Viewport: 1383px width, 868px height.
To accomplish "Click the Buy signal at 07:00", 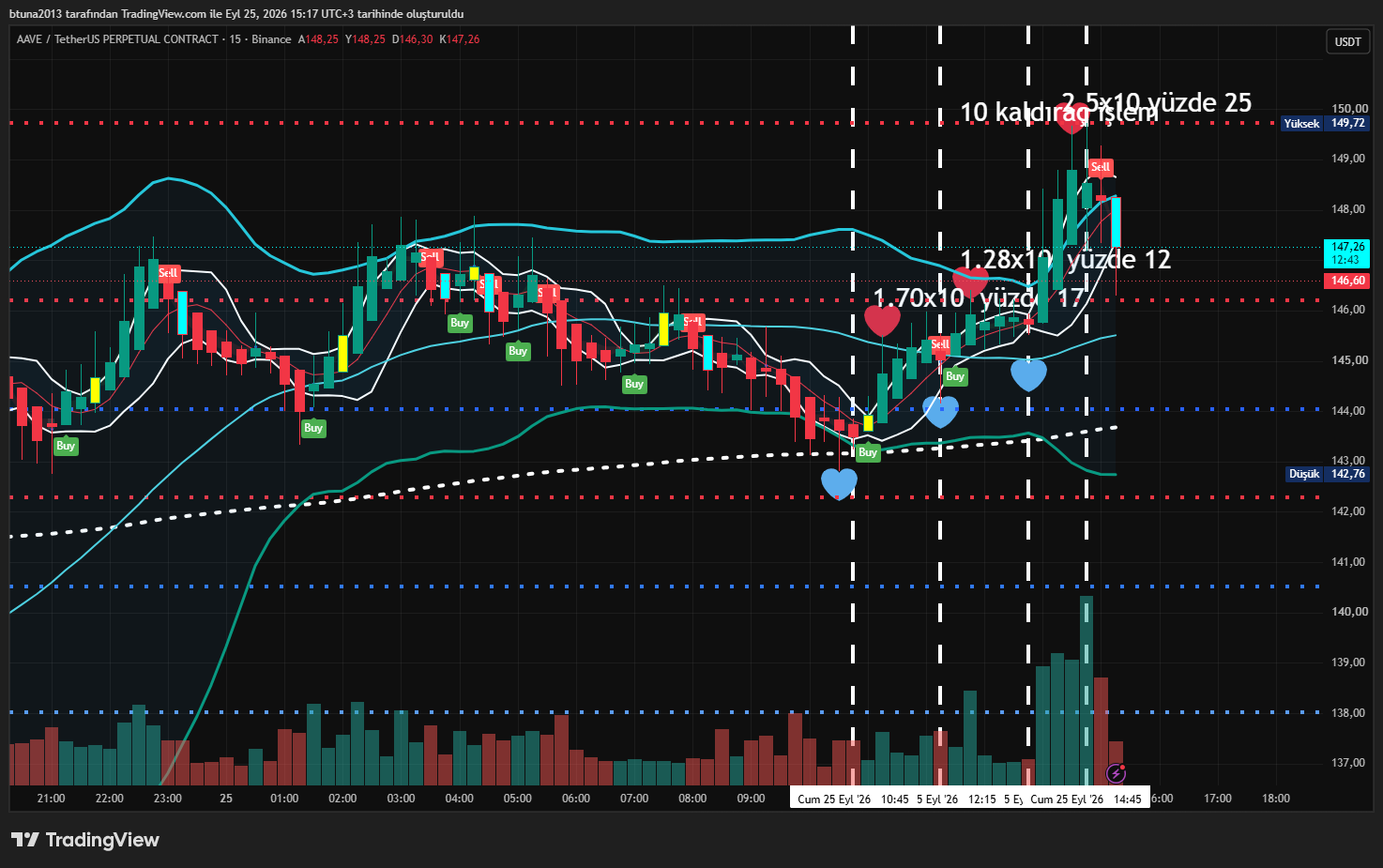I will coord(634,384).
